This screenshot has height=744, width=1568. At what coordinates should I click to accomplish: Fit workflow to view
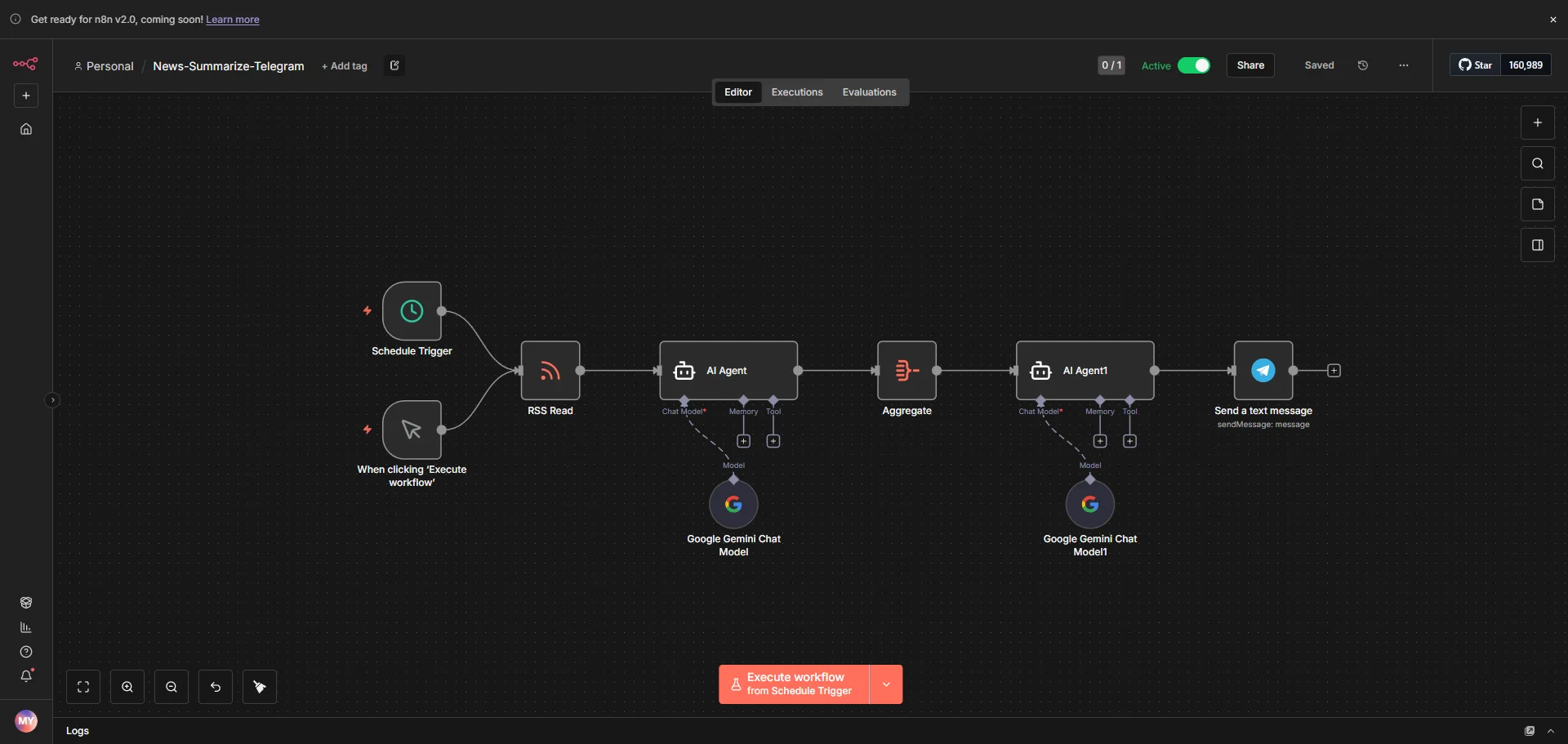coord(83,687)
